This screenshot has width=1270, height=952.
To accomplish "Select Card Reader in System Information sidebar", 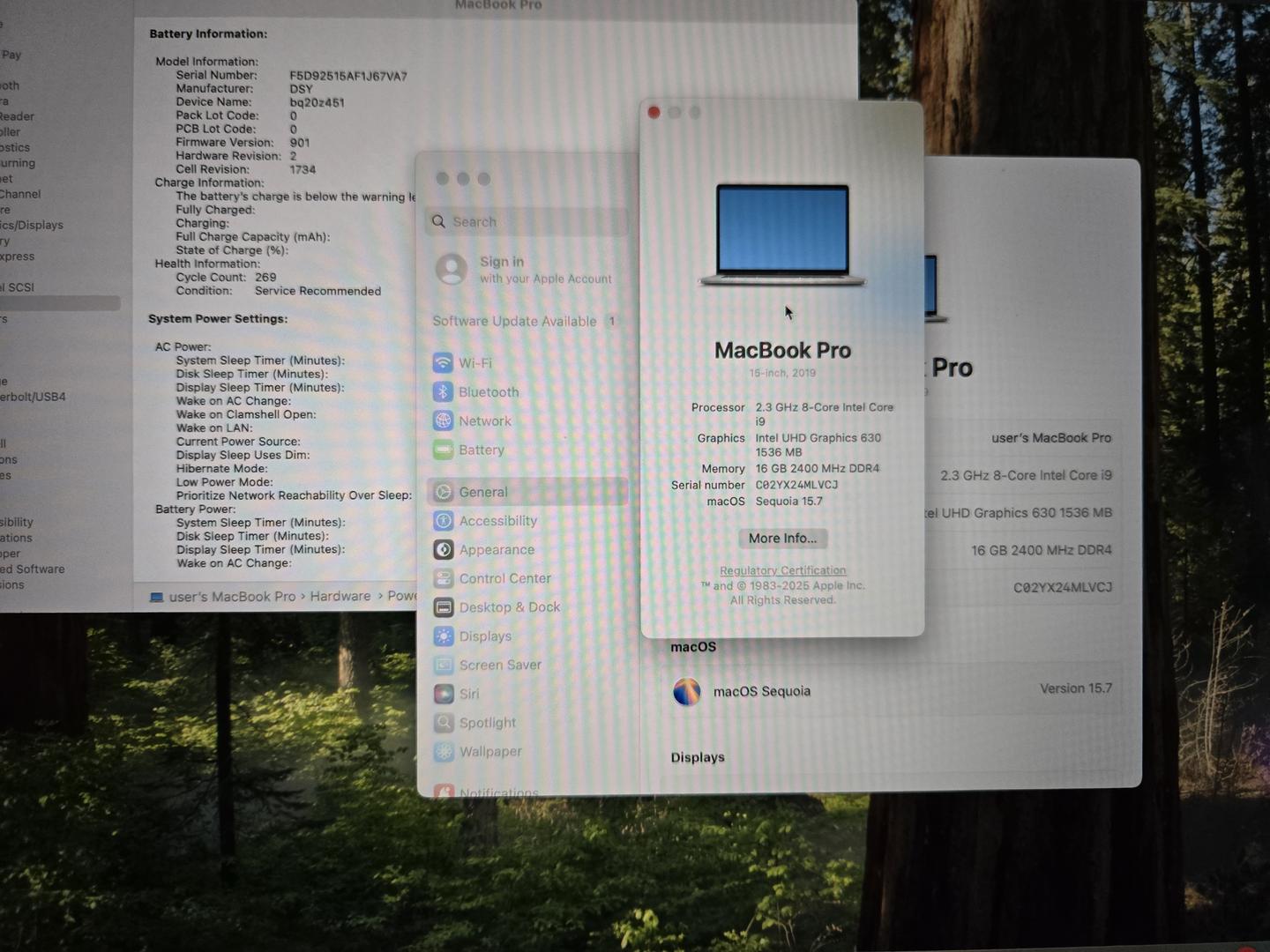I will tap(17, 116).
